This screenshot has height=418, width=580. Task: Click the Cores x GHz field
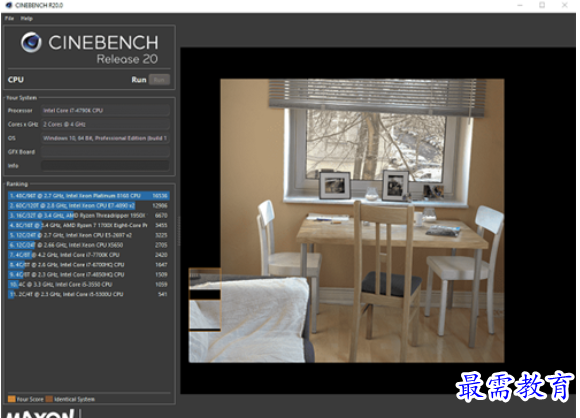tap(105, 124)
